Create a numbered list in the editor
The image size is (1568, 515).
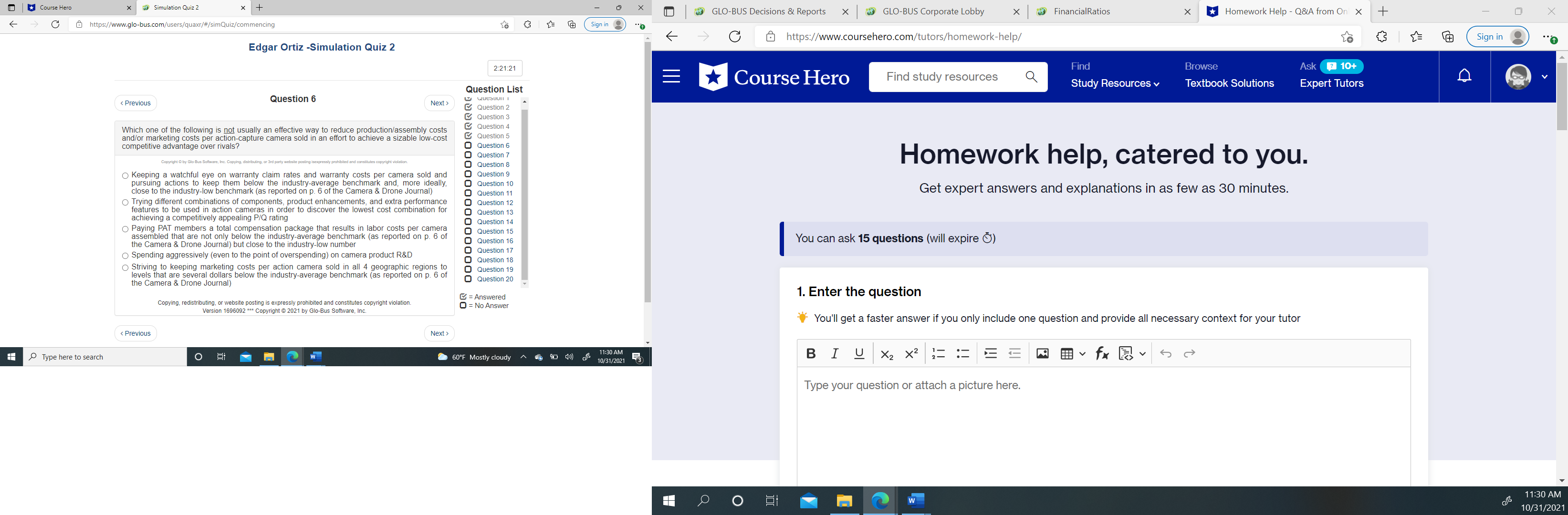938,353
